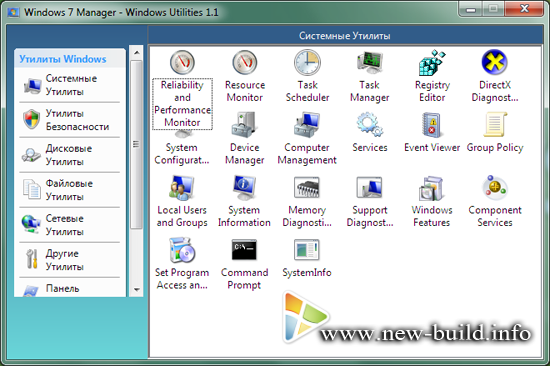Launch the Command Prompt icon
This screenshot has height=366, width=550.
point(244,250)
